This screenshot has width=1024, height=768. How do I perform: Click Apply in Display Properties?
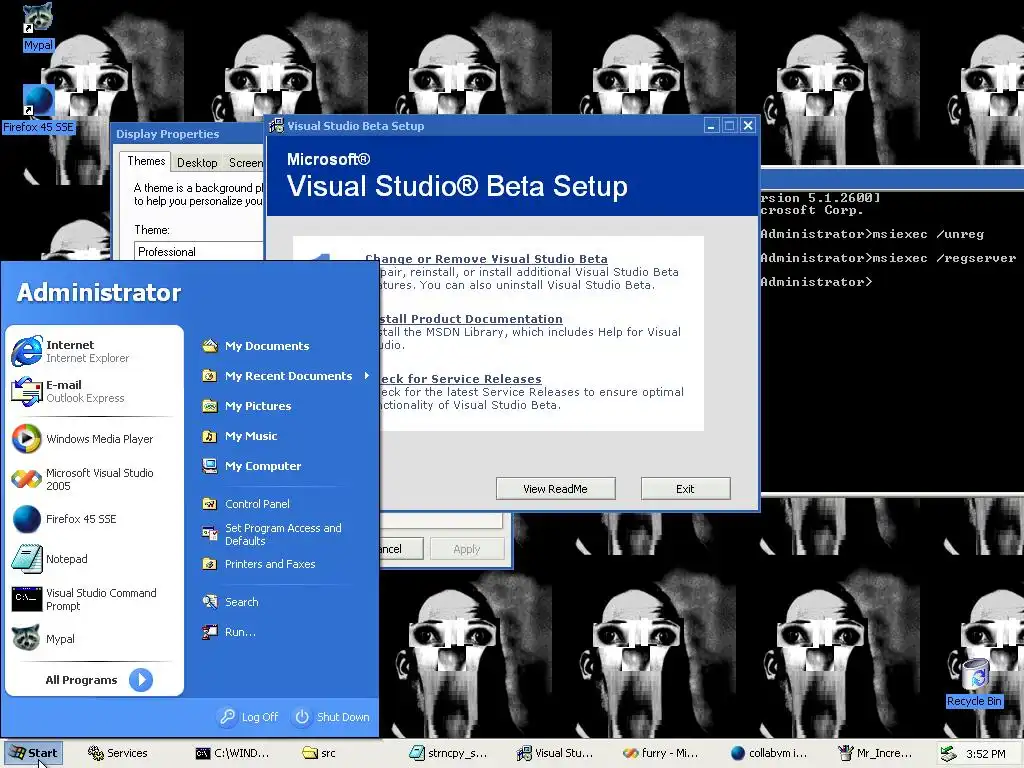click(x=467, y=549)
